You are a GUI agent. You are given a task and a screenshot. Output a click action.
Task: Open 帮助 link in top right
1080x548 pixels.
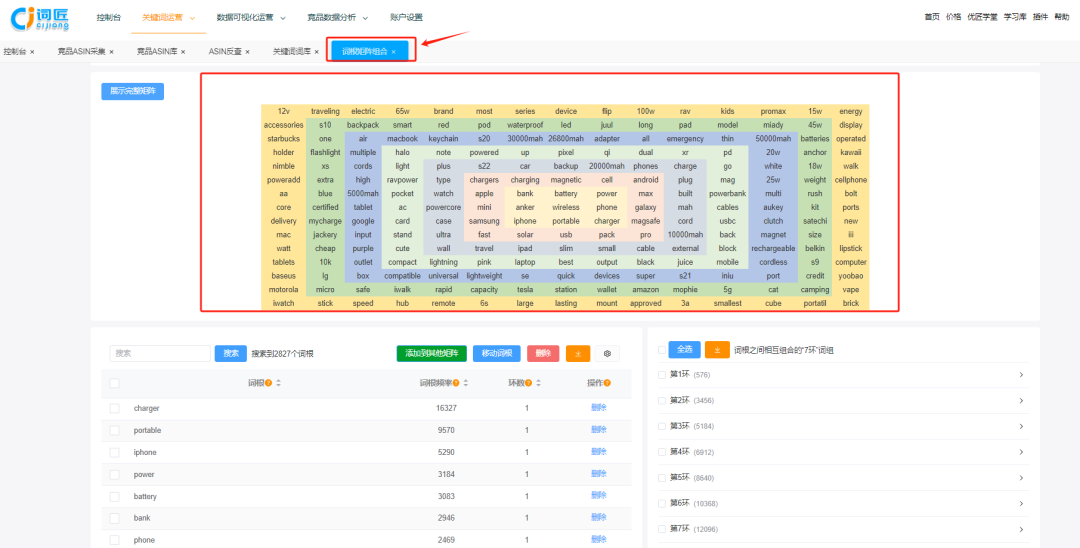tap(1061, 17)
